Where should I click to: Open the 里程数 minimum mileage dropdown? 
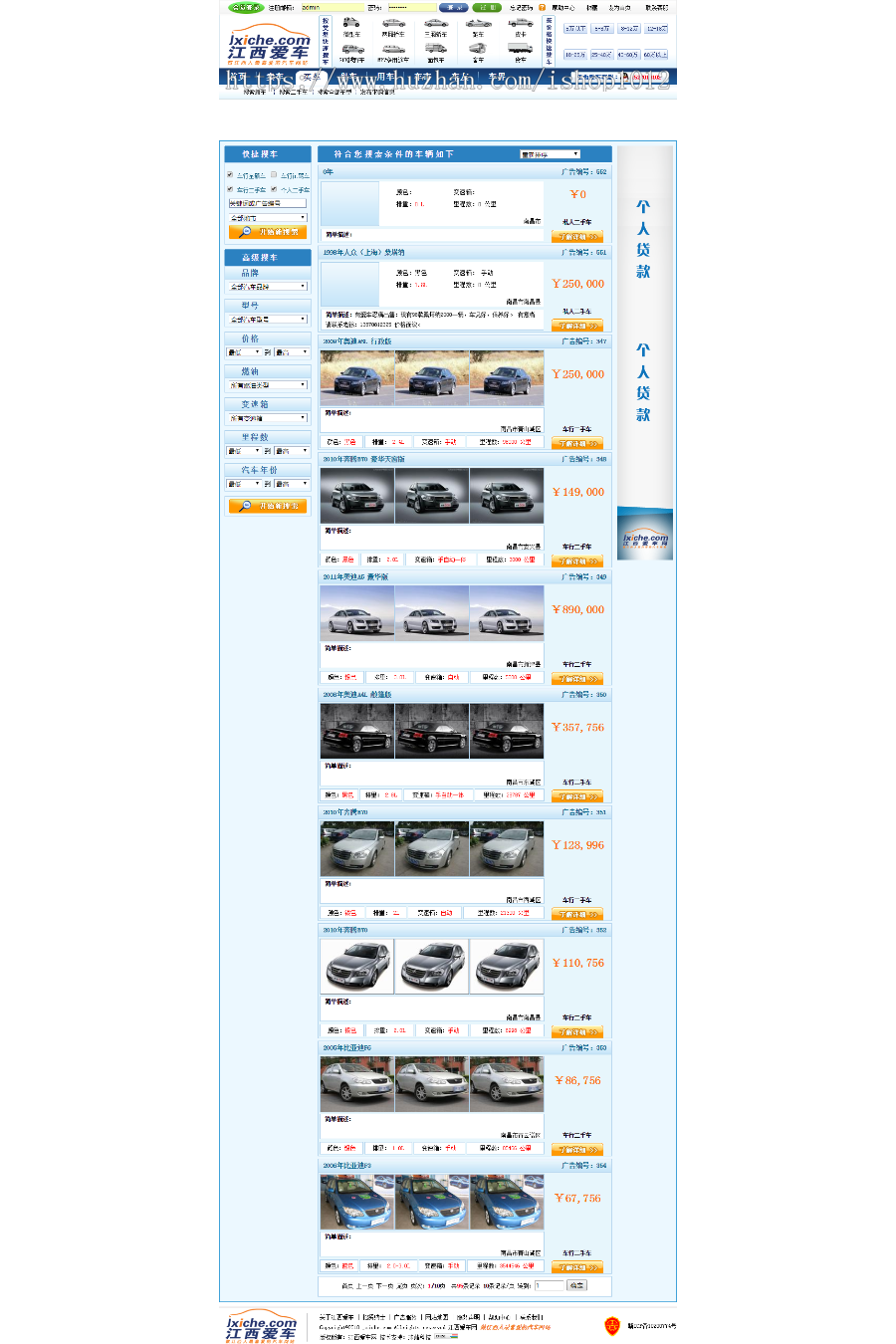click(244, 451)
